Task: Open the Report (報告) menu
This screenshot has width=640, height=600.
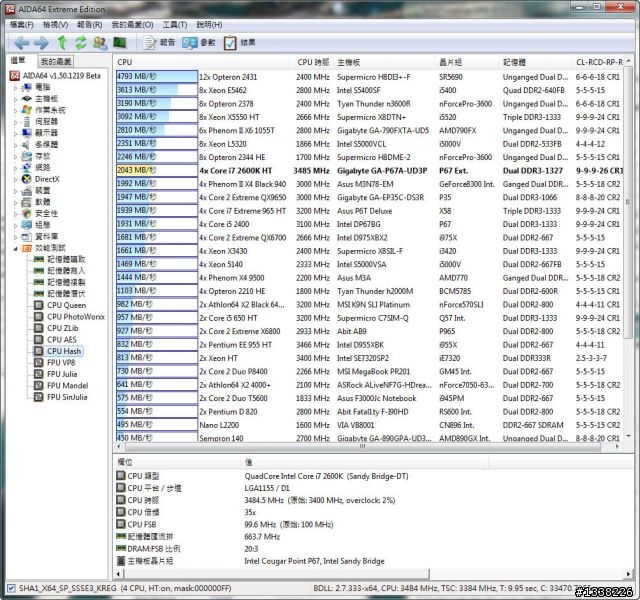Action: [x=90, y=25]
